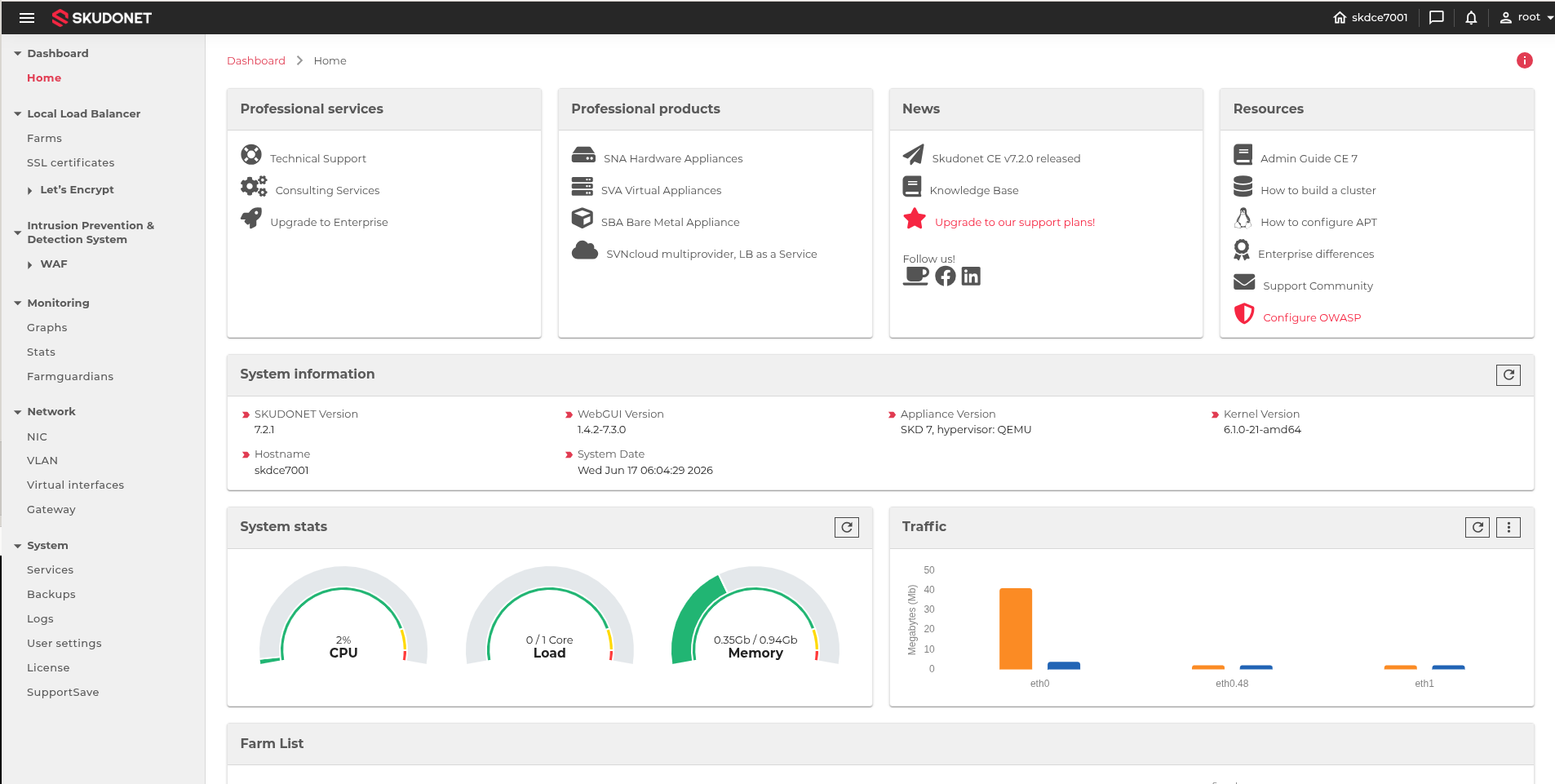Image resolution: width=1555 pixels, height=784 pixels.
Task: Open the Farmguardians page
Action: point(69,376)
